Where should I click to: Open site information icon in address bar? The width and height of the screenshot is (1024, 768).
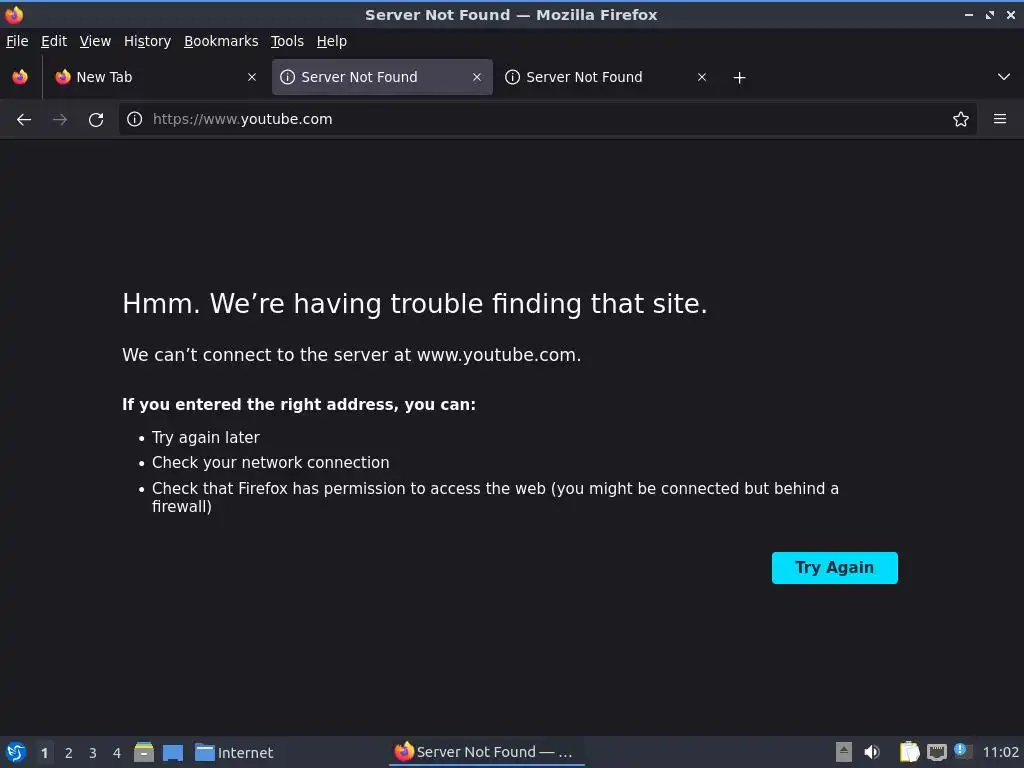click(135, 119)
